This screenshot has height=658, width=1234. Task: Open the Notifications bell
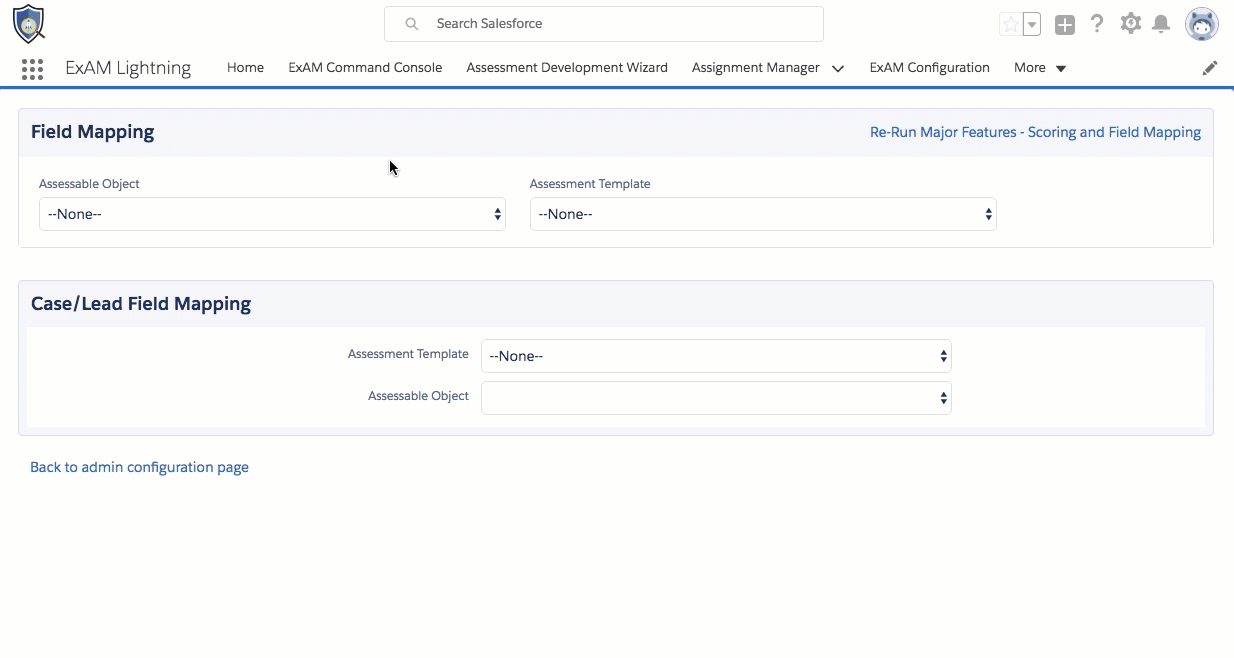tap(1161, 24)
